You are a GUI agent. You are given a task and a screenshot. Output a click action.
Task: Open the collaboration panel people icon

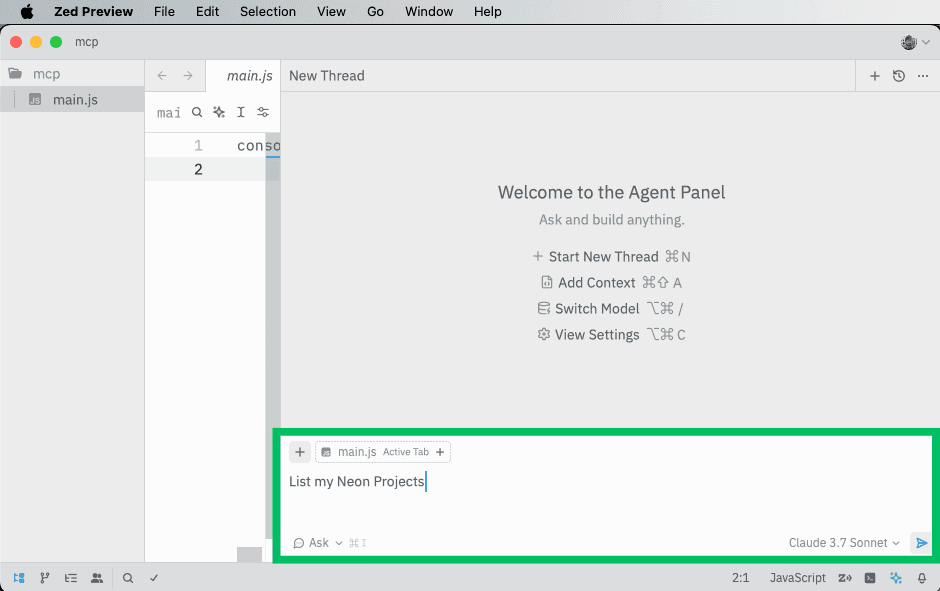click(97, 578)
